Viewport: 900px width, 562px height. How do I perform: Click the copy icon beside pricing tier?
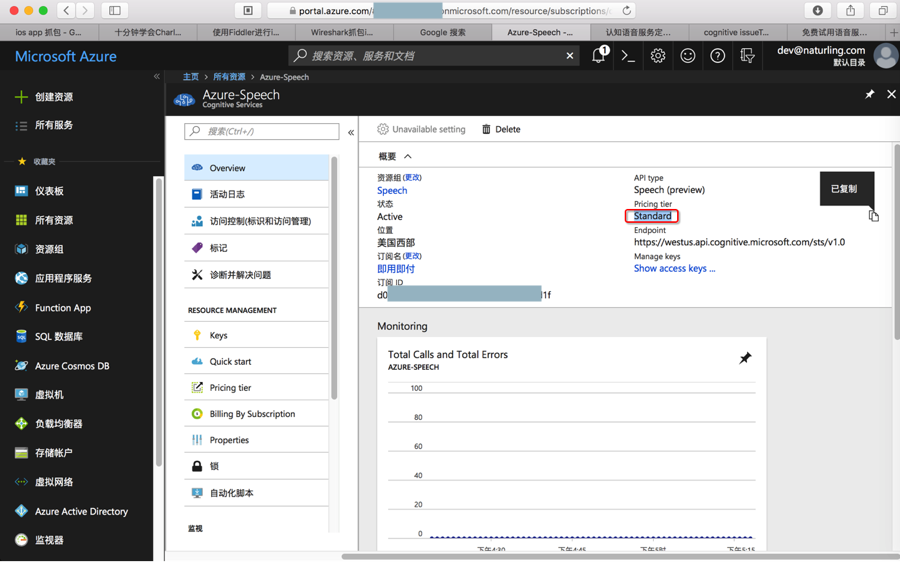(873, 215)
